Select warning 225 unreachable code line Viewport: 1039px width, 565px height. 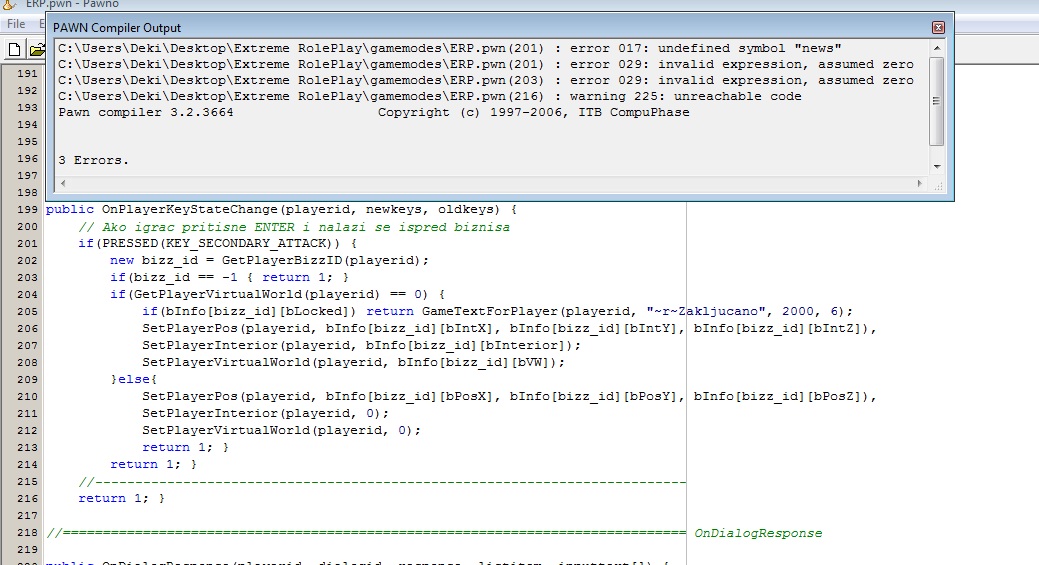click(429, 96)
